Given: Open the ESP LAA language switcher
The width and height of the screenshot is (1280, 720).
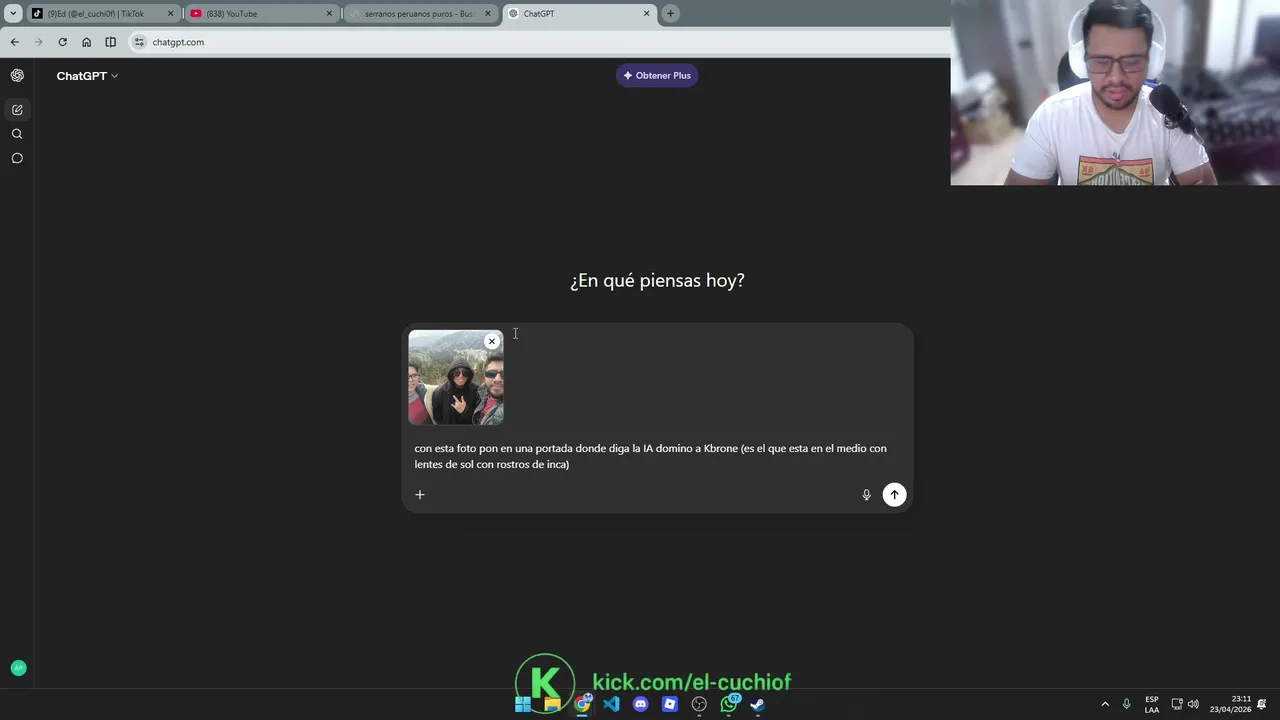Looking at the screenshot, I should pos(1152,704).
